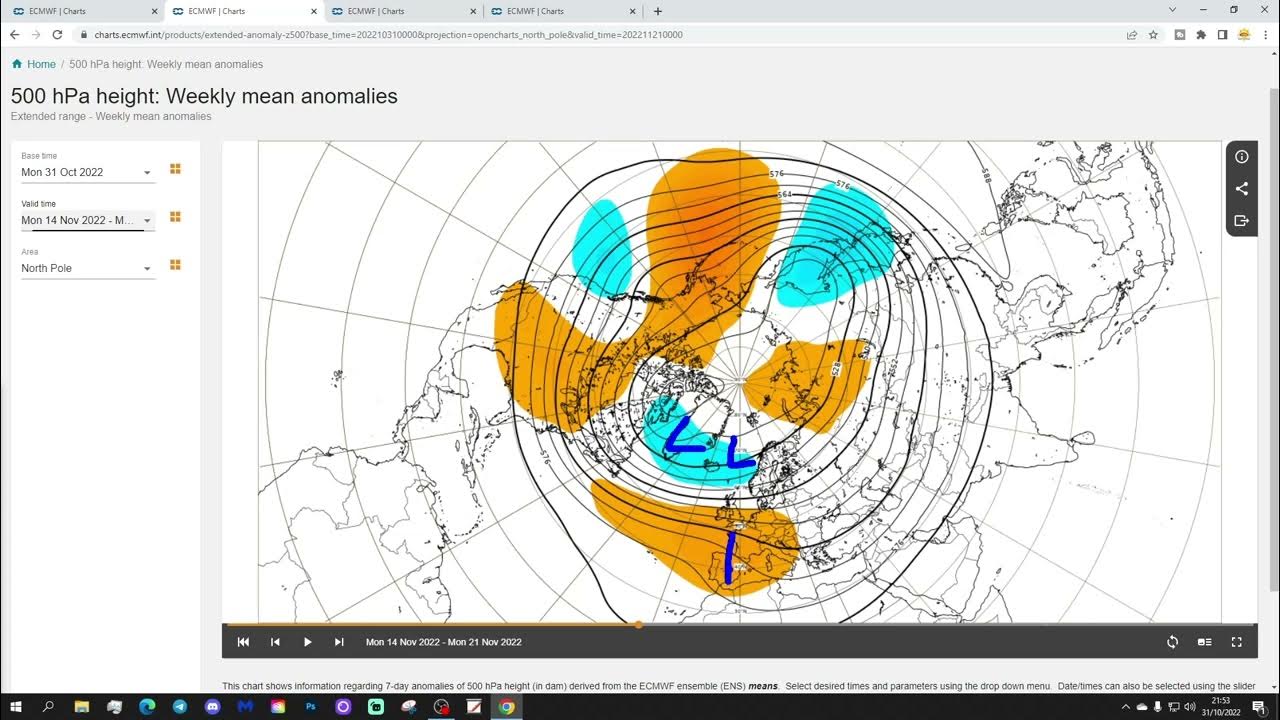The image size is (1280, 720).
Task: Step back one frame in player
Action: tap(275, 642)
